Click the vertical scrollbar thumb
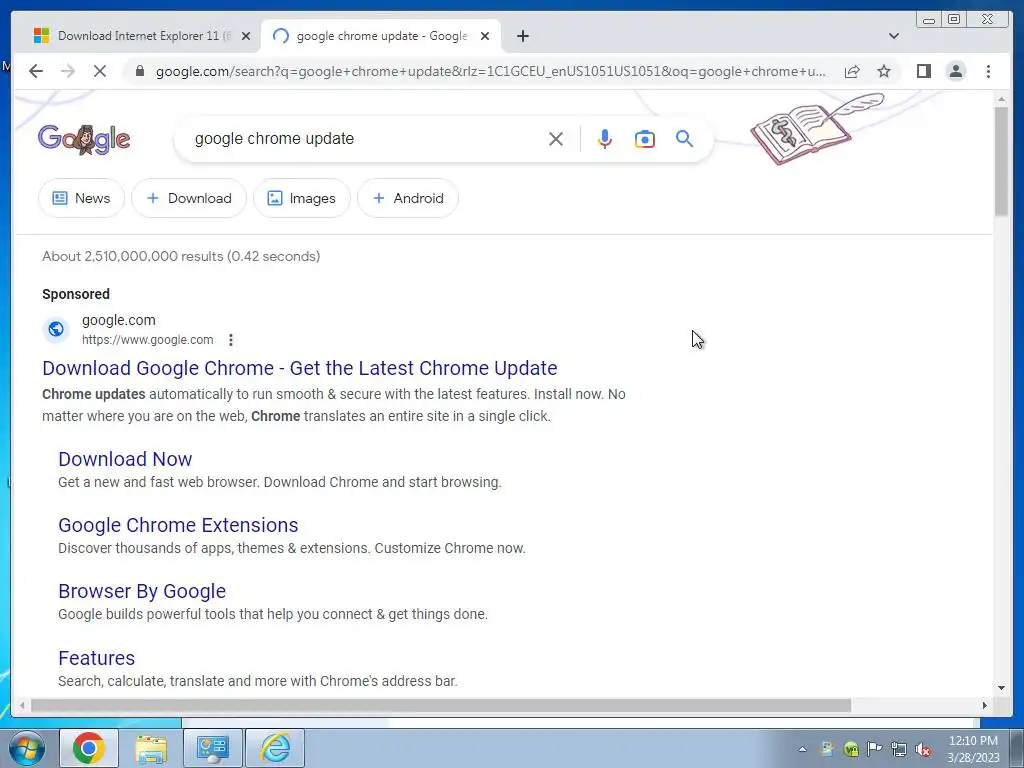 click(1001, 161)
